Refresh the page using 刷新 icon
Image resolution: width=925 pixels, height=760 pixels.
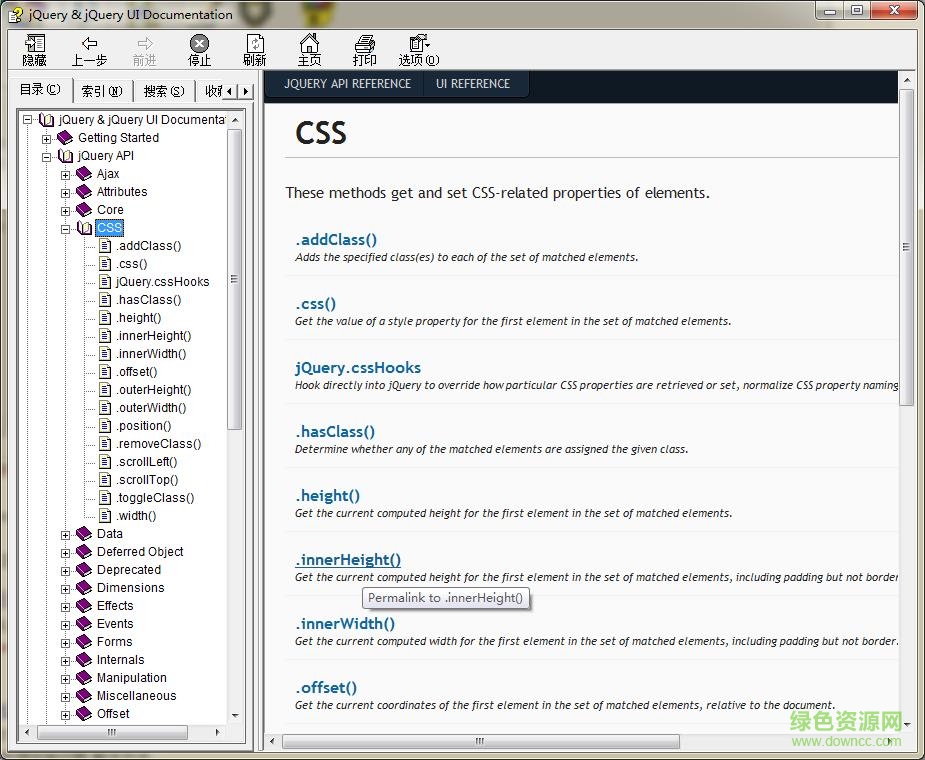[255, 49]
